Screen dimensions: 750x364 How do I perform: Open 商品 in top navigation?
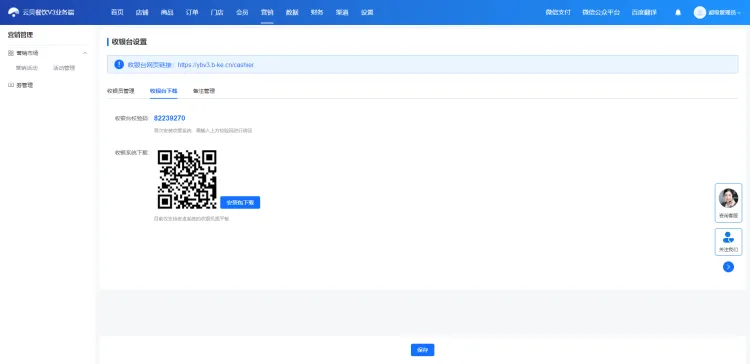tap(167, 12)
